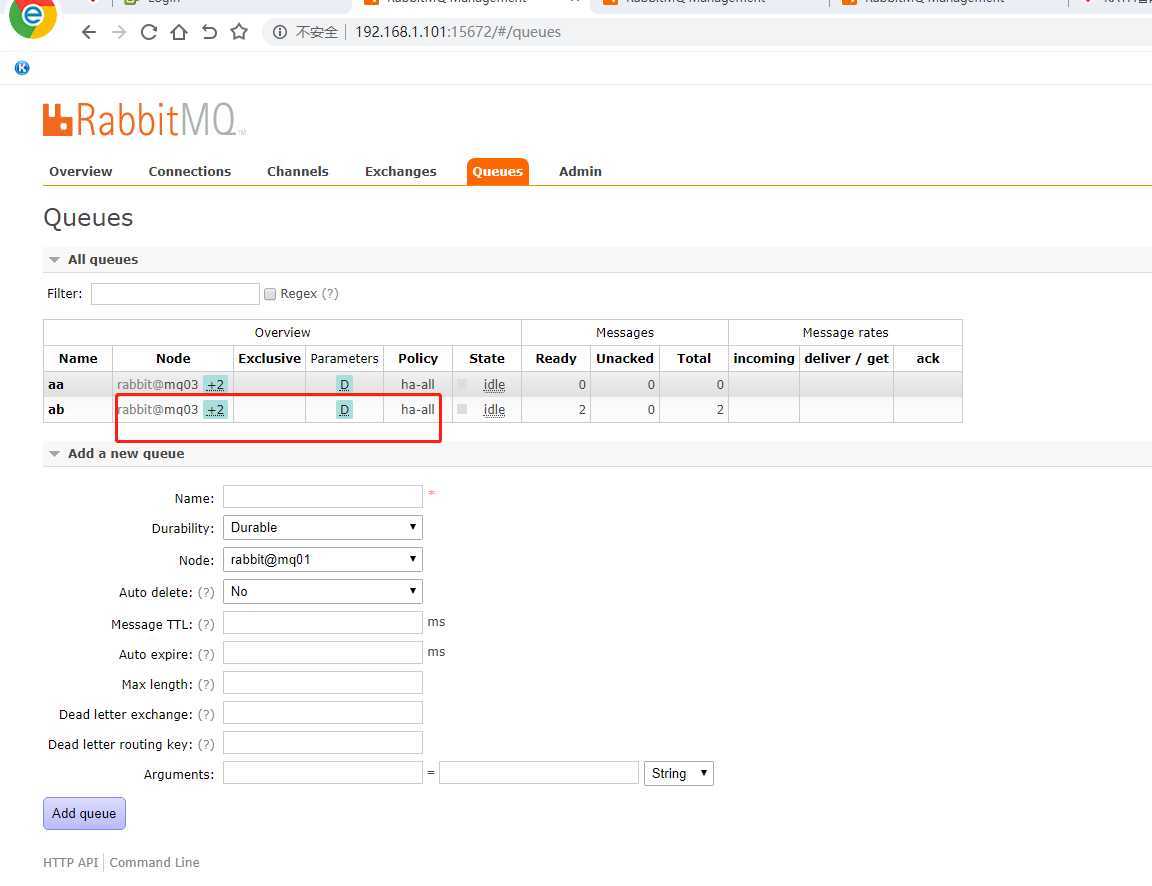Focus the Max length input field

(x=323, y=682)
